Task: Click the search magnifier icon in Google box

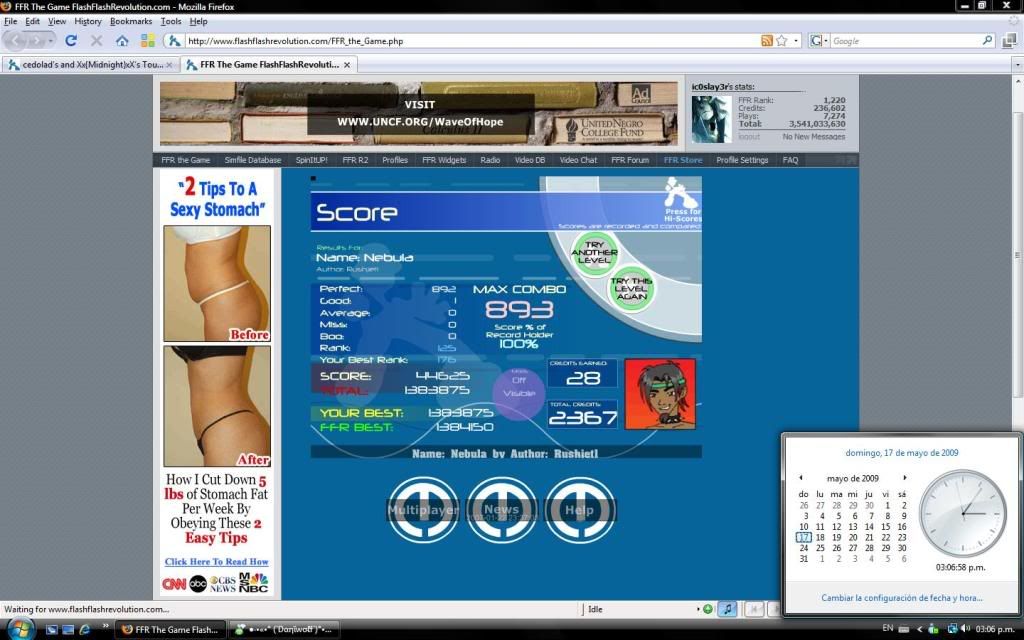Action: (987, 41)
